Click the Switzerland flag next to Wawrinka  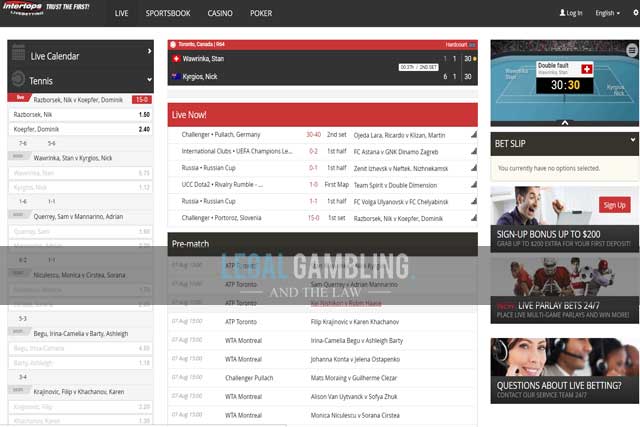(176, 59)
